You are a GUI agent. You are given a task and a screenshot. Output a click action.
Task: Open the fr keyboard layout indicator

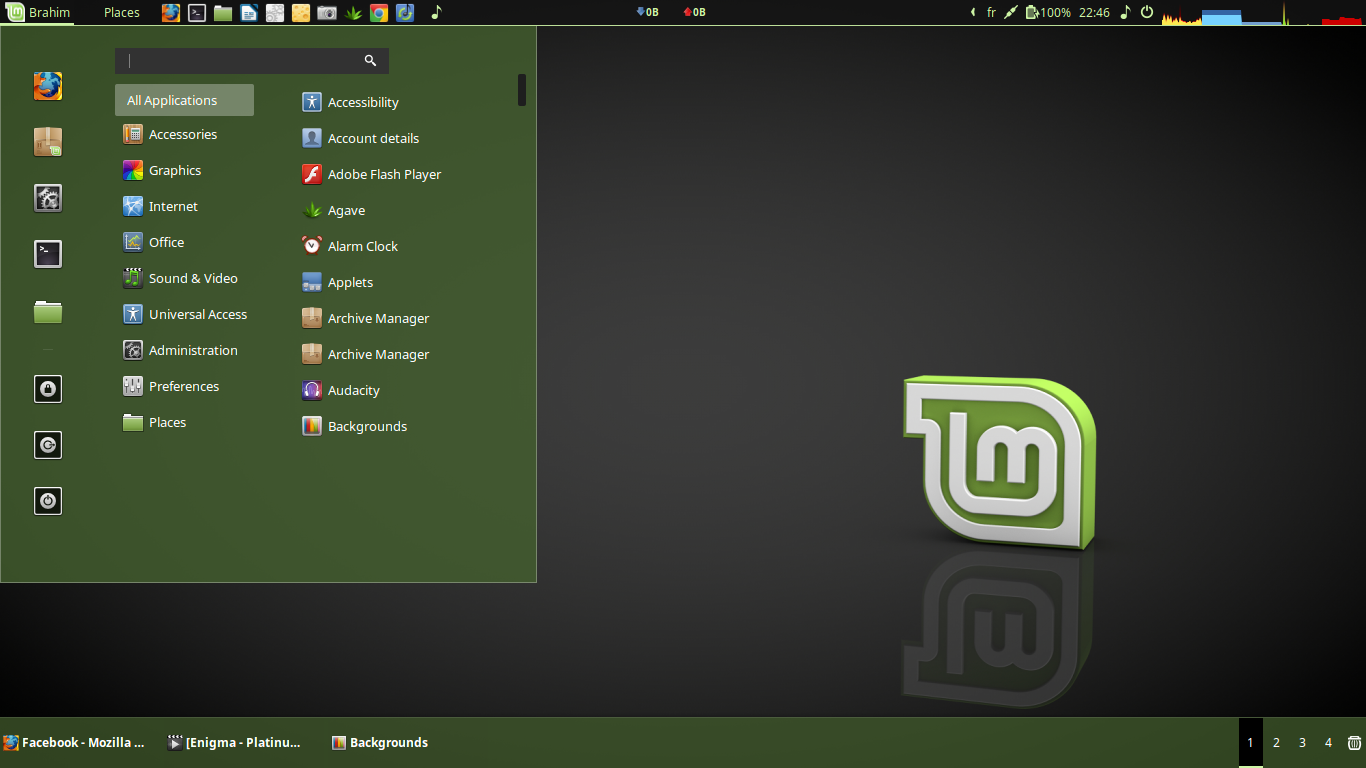coord(991,13)
